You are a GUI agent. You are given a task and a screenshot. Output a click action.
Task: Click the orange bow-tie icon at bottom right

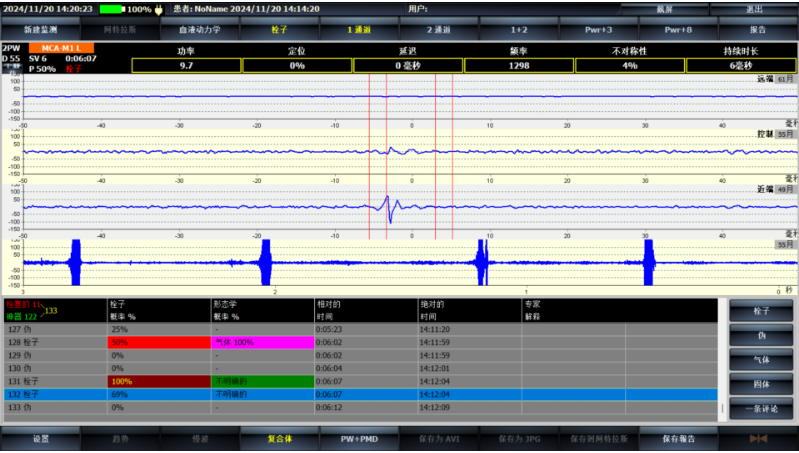pos(758,439)
